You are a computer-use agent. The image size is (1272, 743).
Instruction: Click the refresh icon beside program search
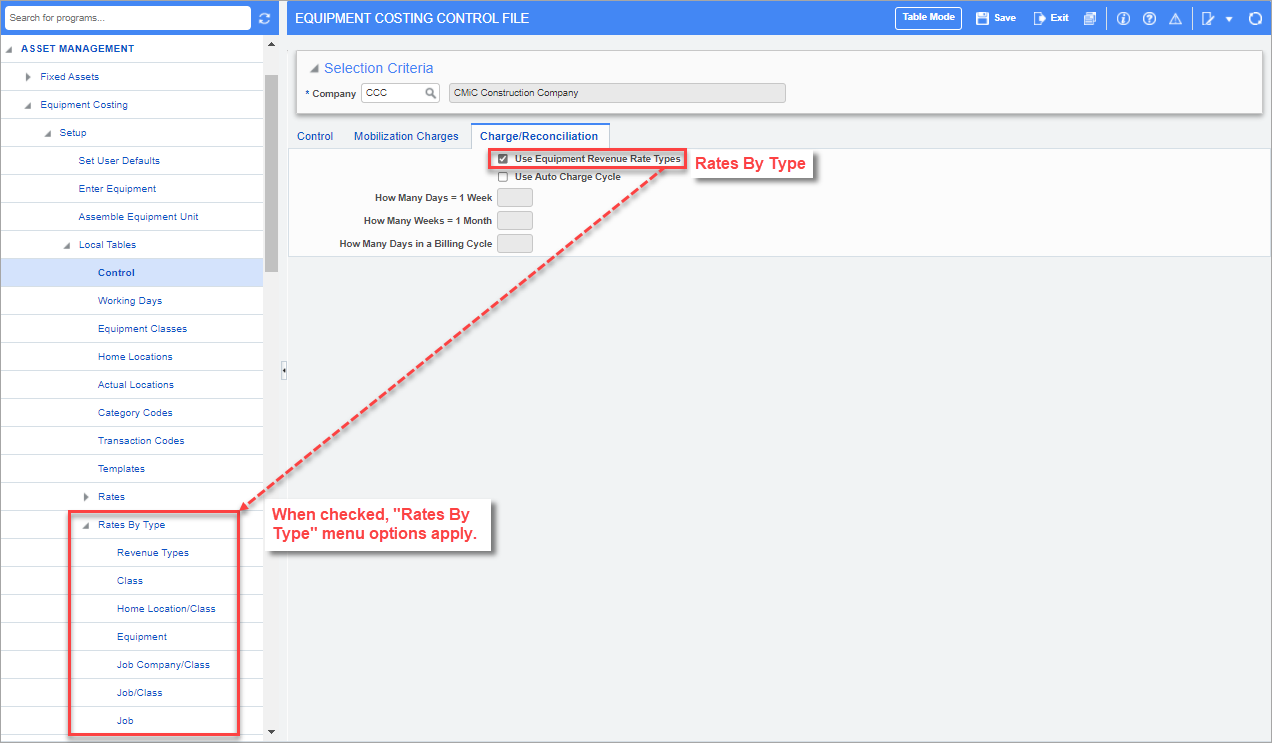coord(264,18)
